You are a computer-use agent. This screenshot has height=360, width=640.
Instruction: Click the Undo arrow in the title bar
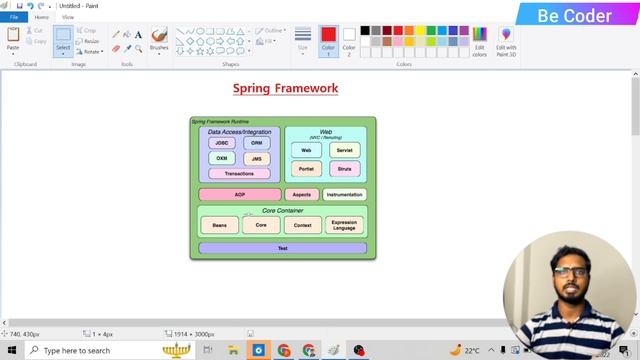30,6
